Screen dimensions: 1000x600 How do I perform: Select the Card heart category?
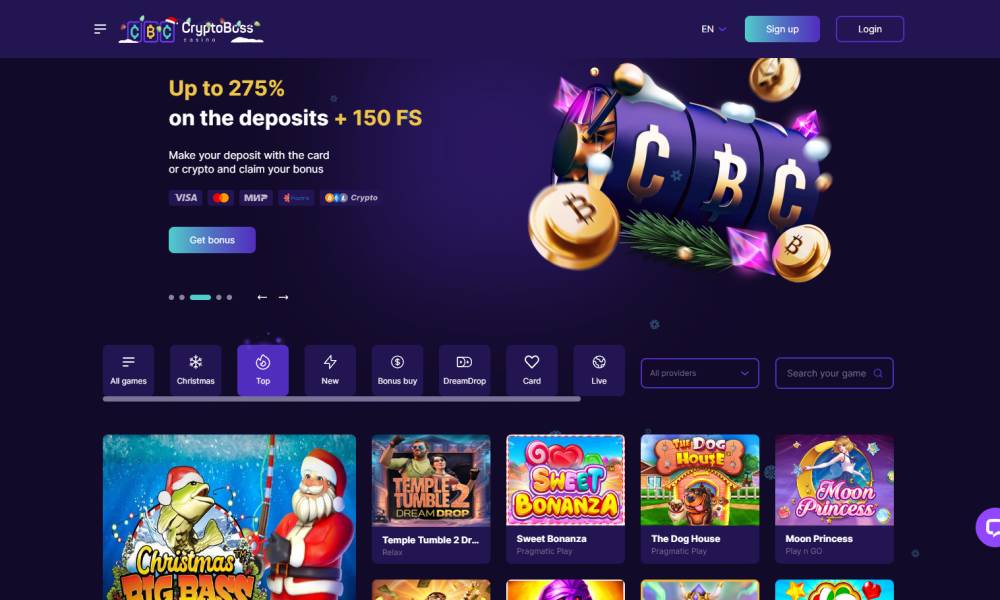click(532, 370)
